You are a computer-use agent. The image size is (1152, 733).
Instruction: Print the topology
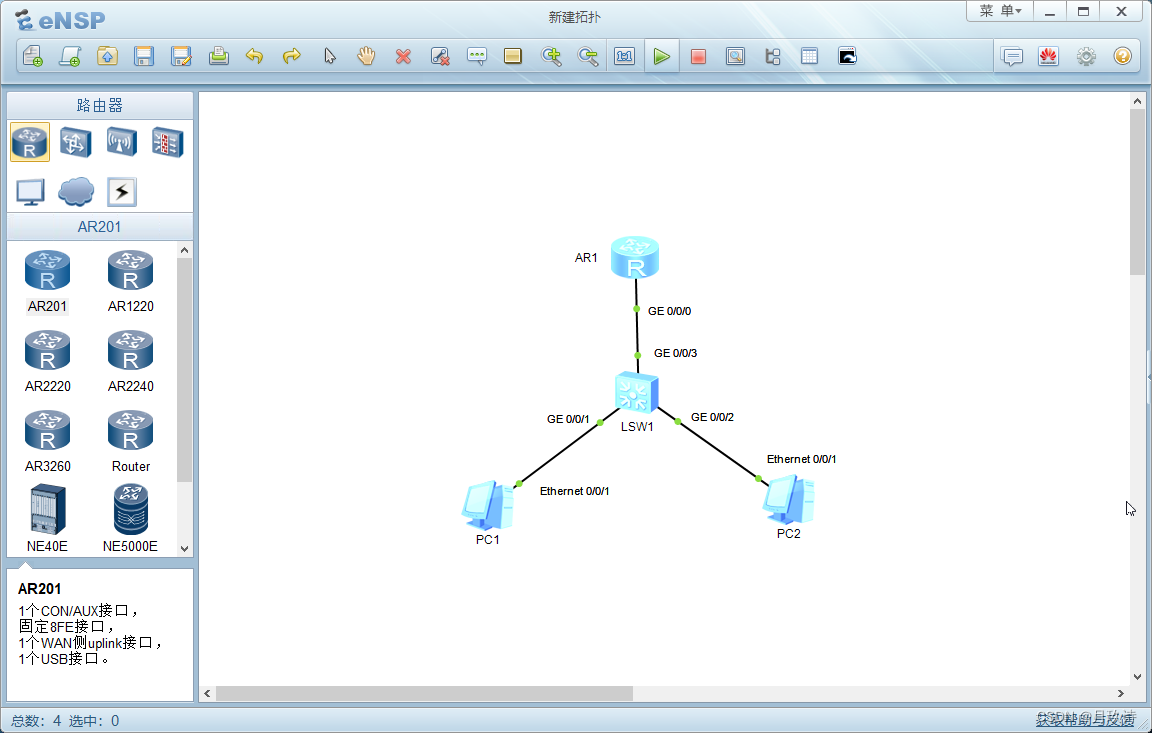point(218,57)
